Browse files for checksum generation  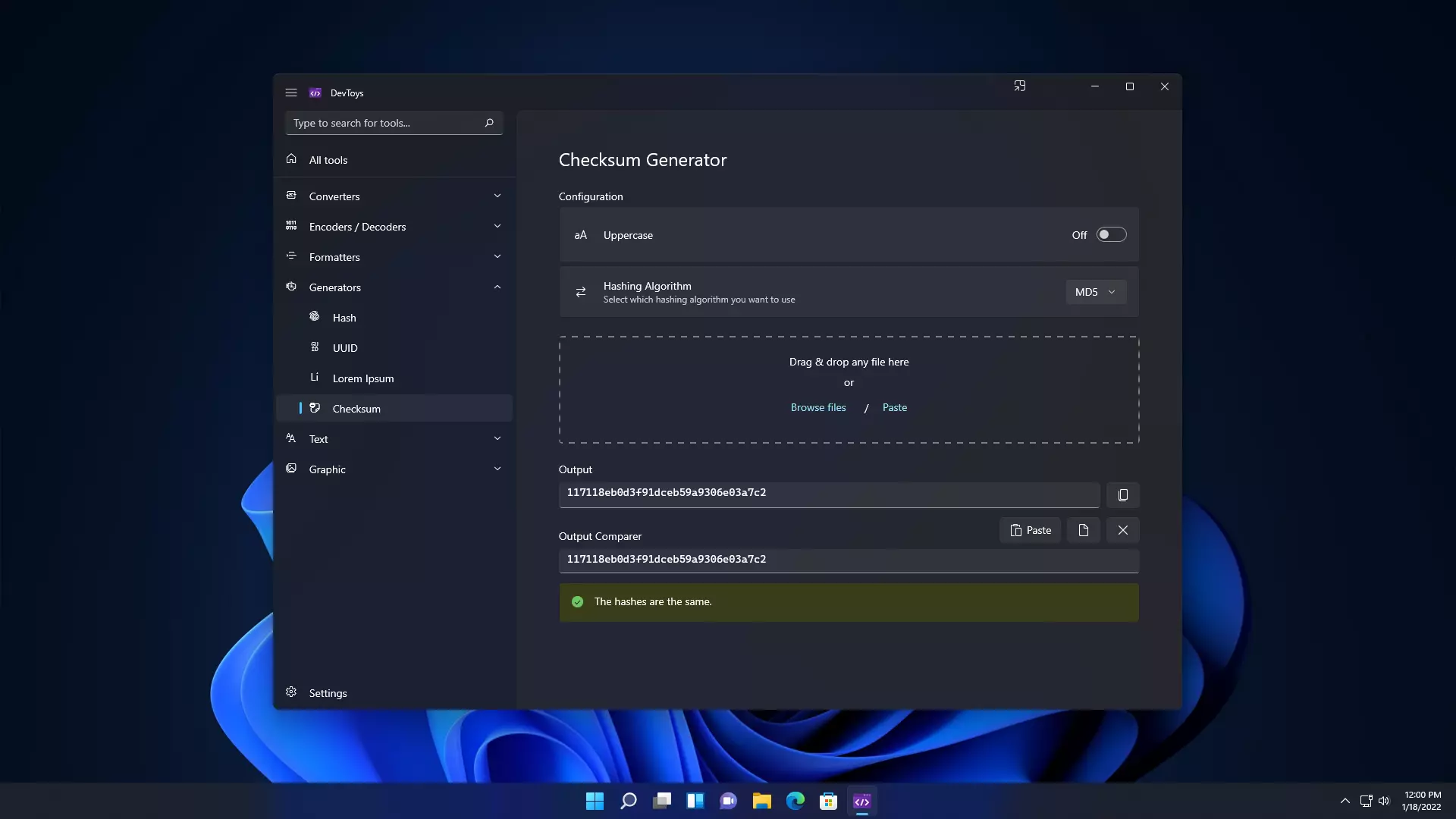coord(818,407)
